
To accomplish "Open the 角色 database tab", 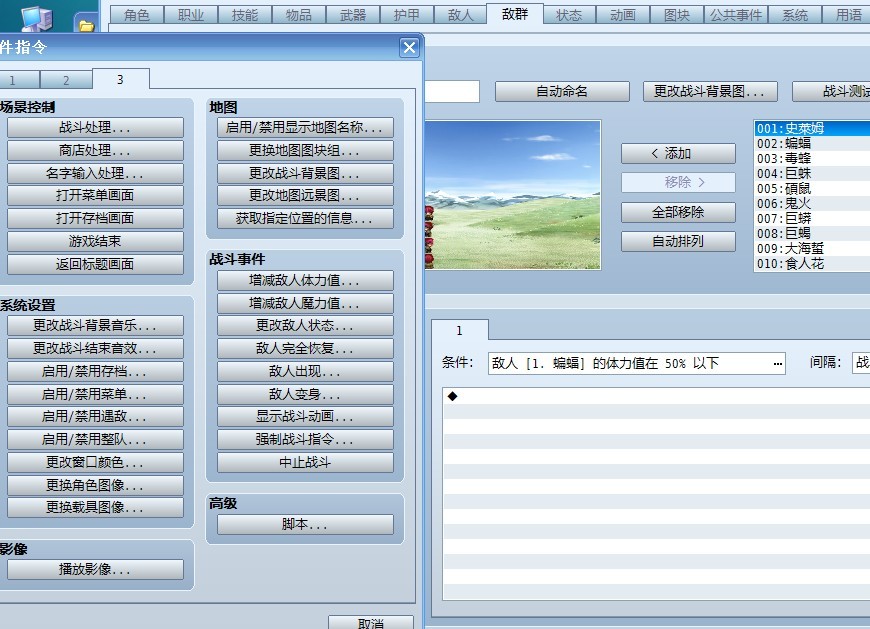I will pos(136,15).
